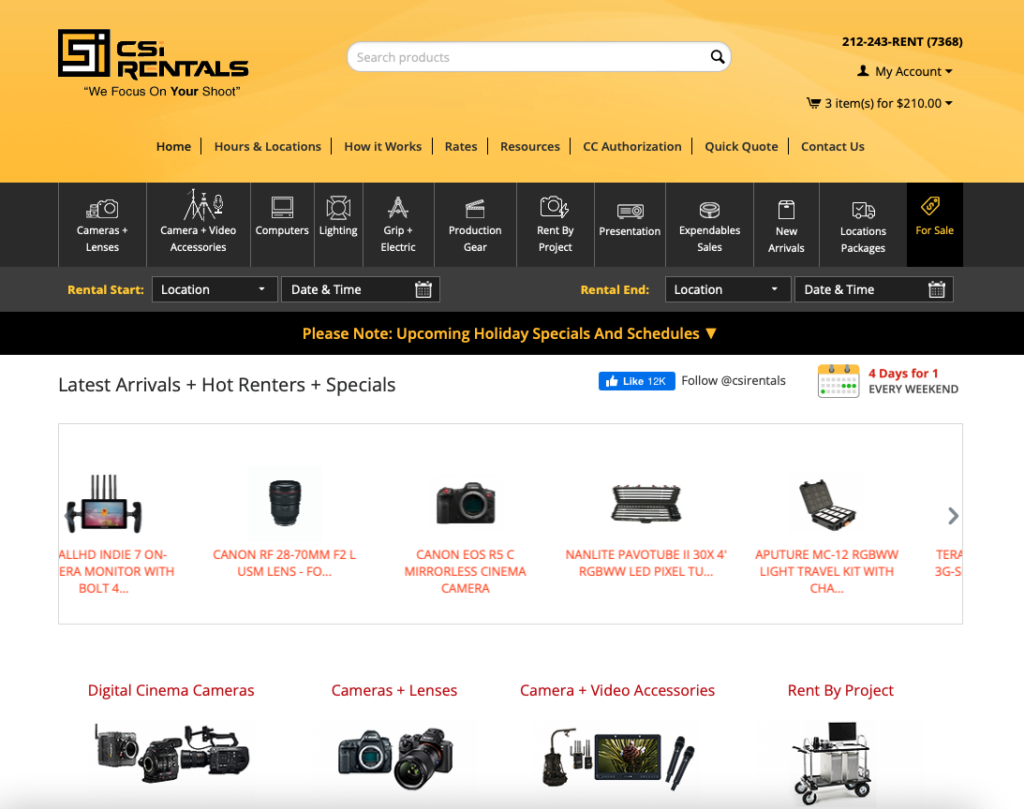The width and height of the screenshot is (1024, 809).
Task: Open the Resources menu item
Action: click(x=530, y=146)
